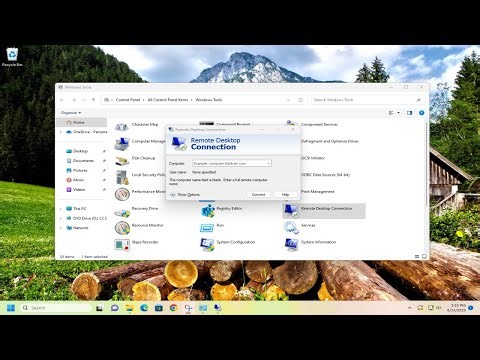The height and width of the screenshot is (360, 480).
Task: Click the Snipping Tool taskbar icon
Action: pyautogui.click(x=188, y=308)
